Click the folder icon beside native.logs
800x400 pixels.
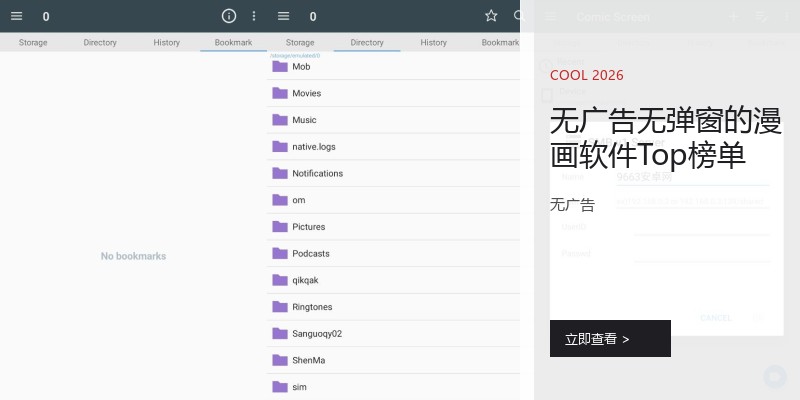(x=280, y=146)
